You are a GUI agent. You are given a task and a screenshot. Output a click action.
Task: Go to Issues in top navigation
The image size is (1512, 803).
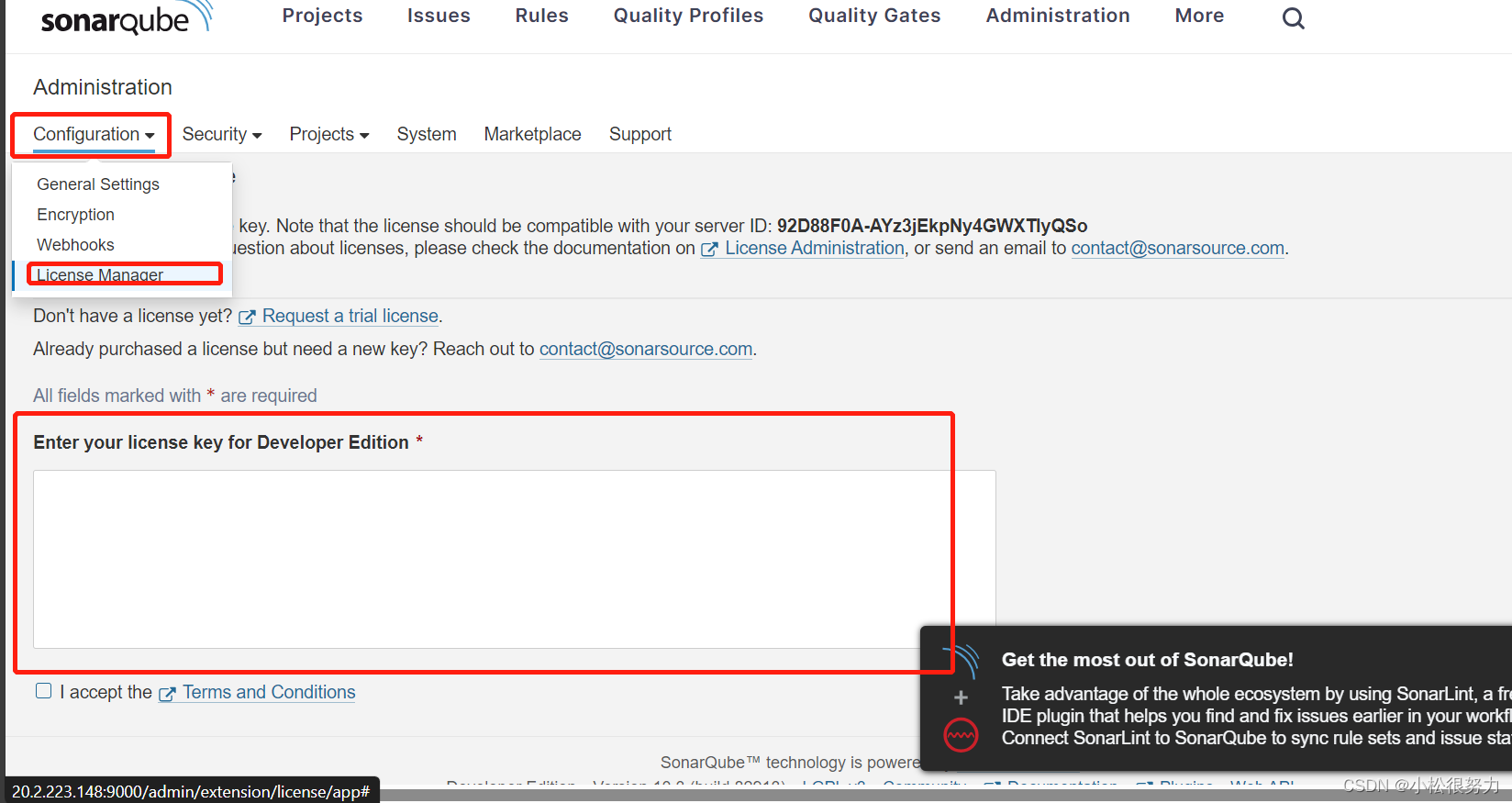click(x=439, y=16)
